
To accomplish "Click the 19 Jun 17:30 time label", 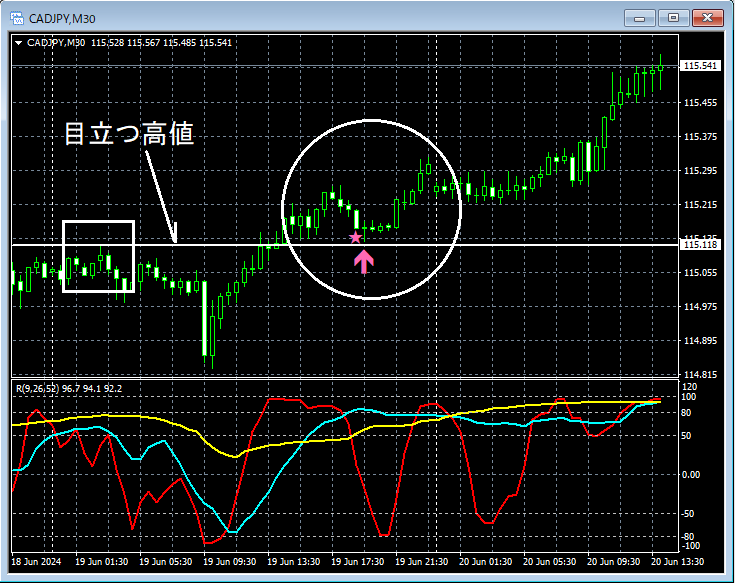I will [358, 562].
